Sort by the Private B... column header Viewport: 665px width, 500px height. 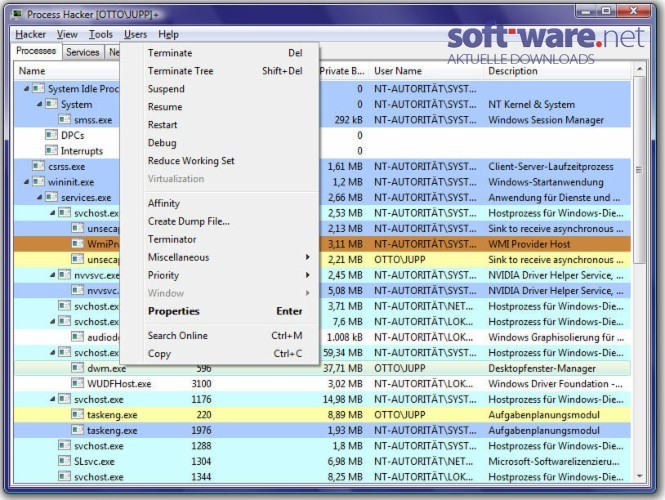[343, 71]
